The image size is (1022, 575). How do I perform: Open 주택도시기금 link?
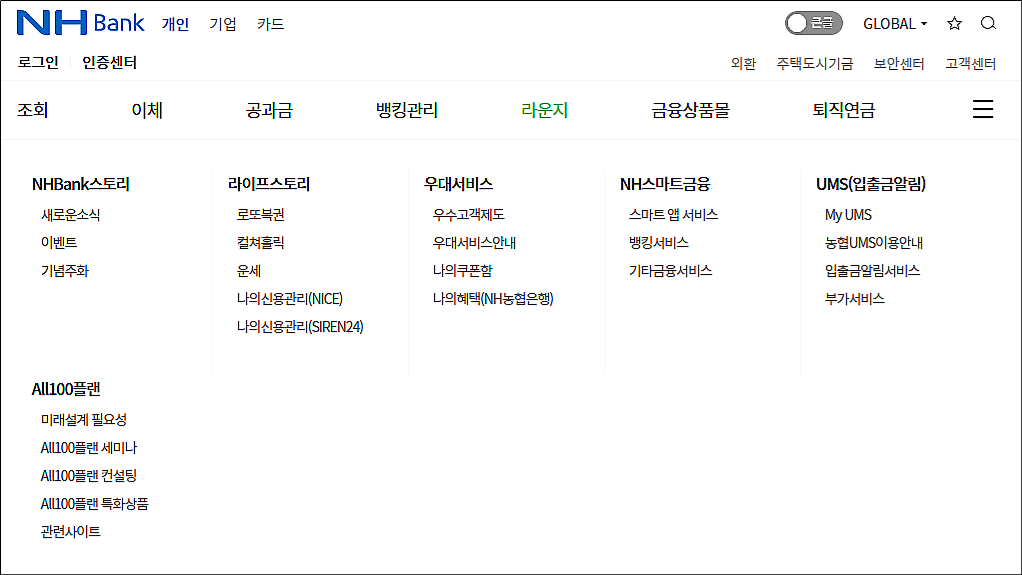click(x=815, y=63)
